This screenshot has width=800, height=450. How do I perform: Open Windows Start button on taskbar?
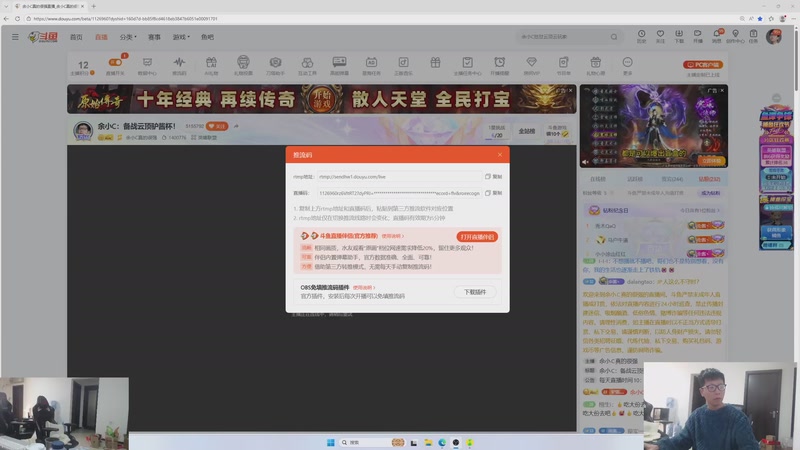(331, 442)
